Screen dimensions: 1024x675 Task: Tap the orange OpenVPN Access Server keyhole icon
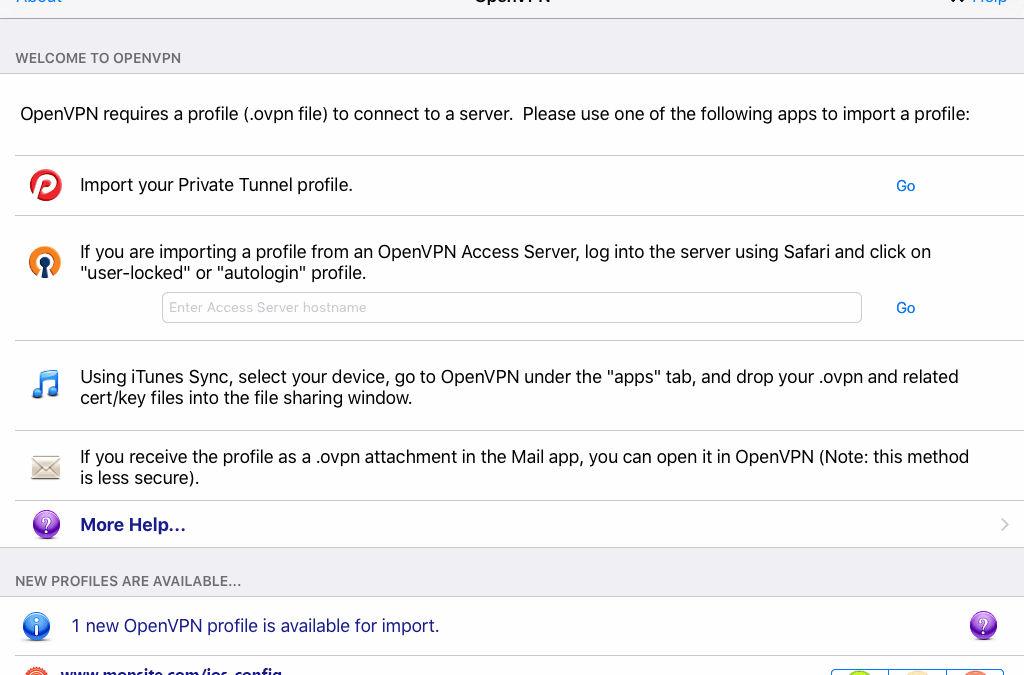tap(45, 262)
